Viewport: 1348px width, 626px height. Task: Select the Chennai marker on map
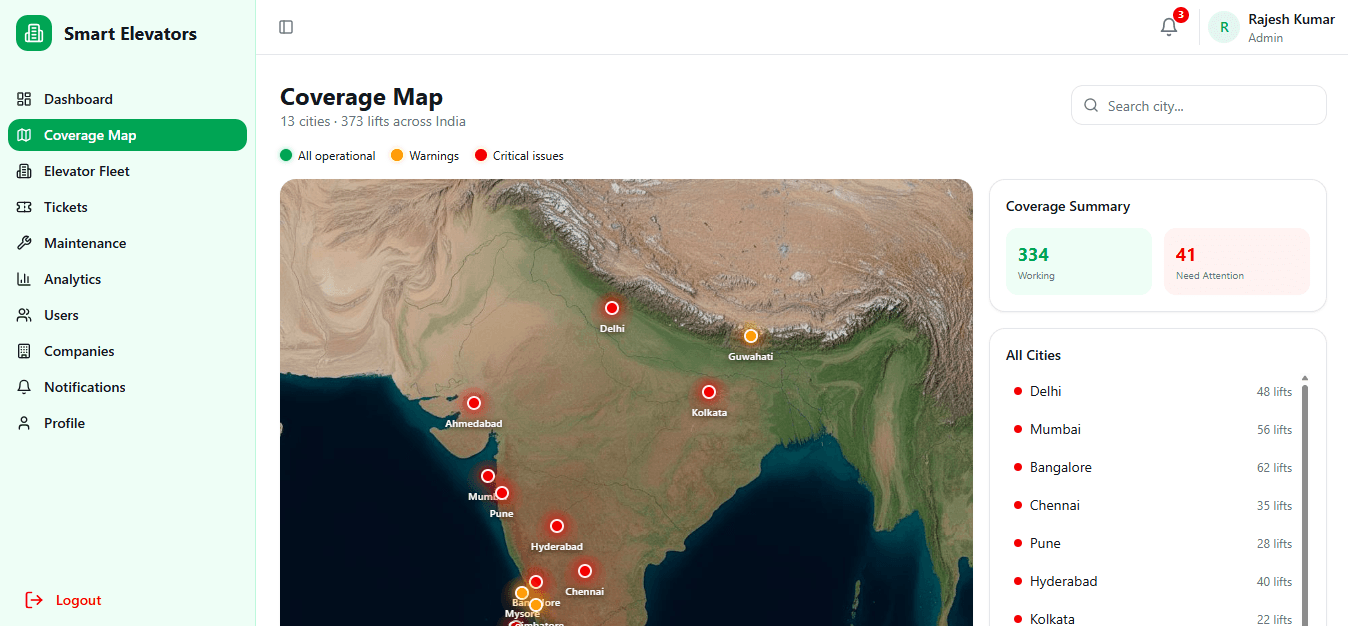[x=585, y=571]
